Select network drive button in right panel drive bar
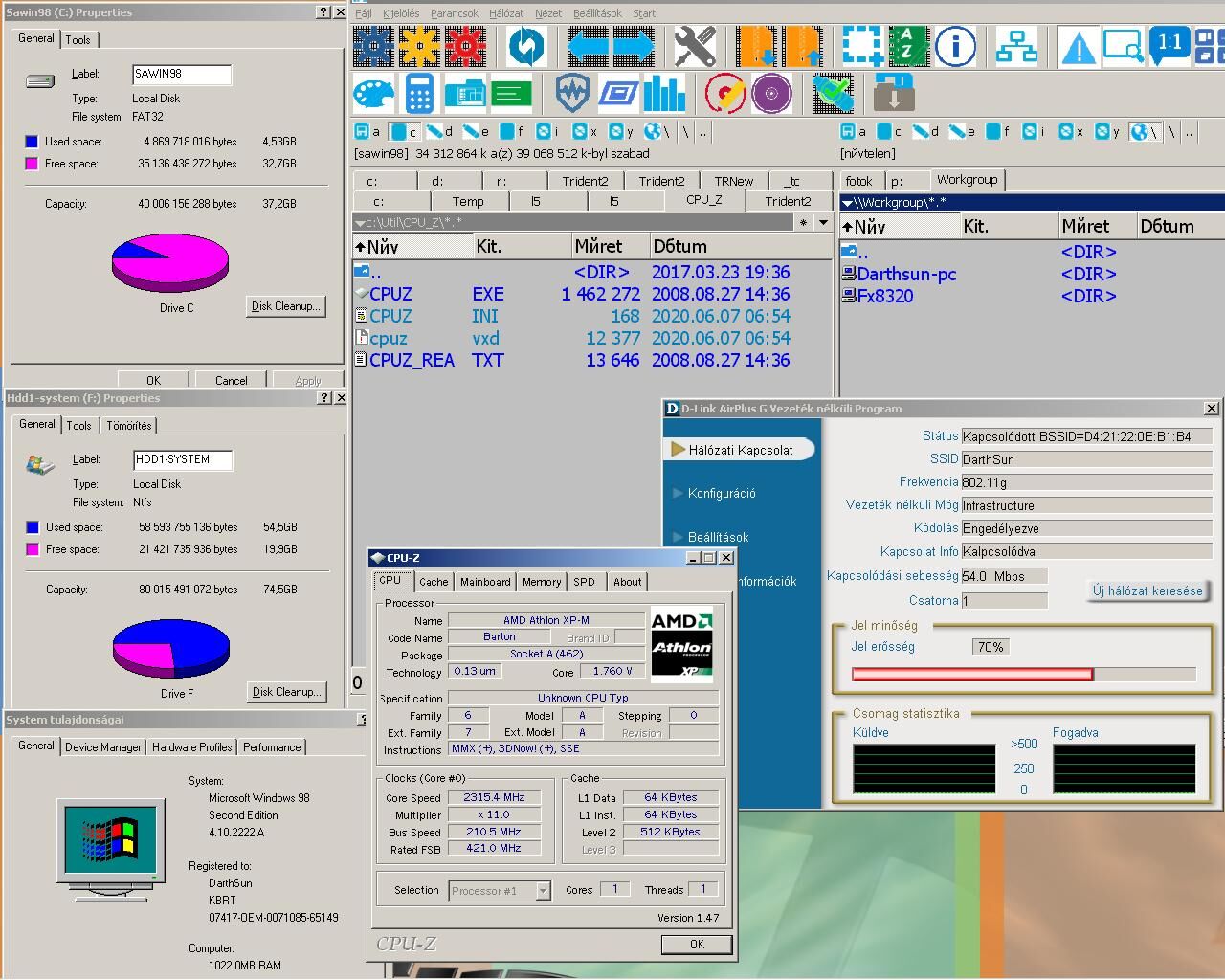1225x980 pixels. 1144,132
